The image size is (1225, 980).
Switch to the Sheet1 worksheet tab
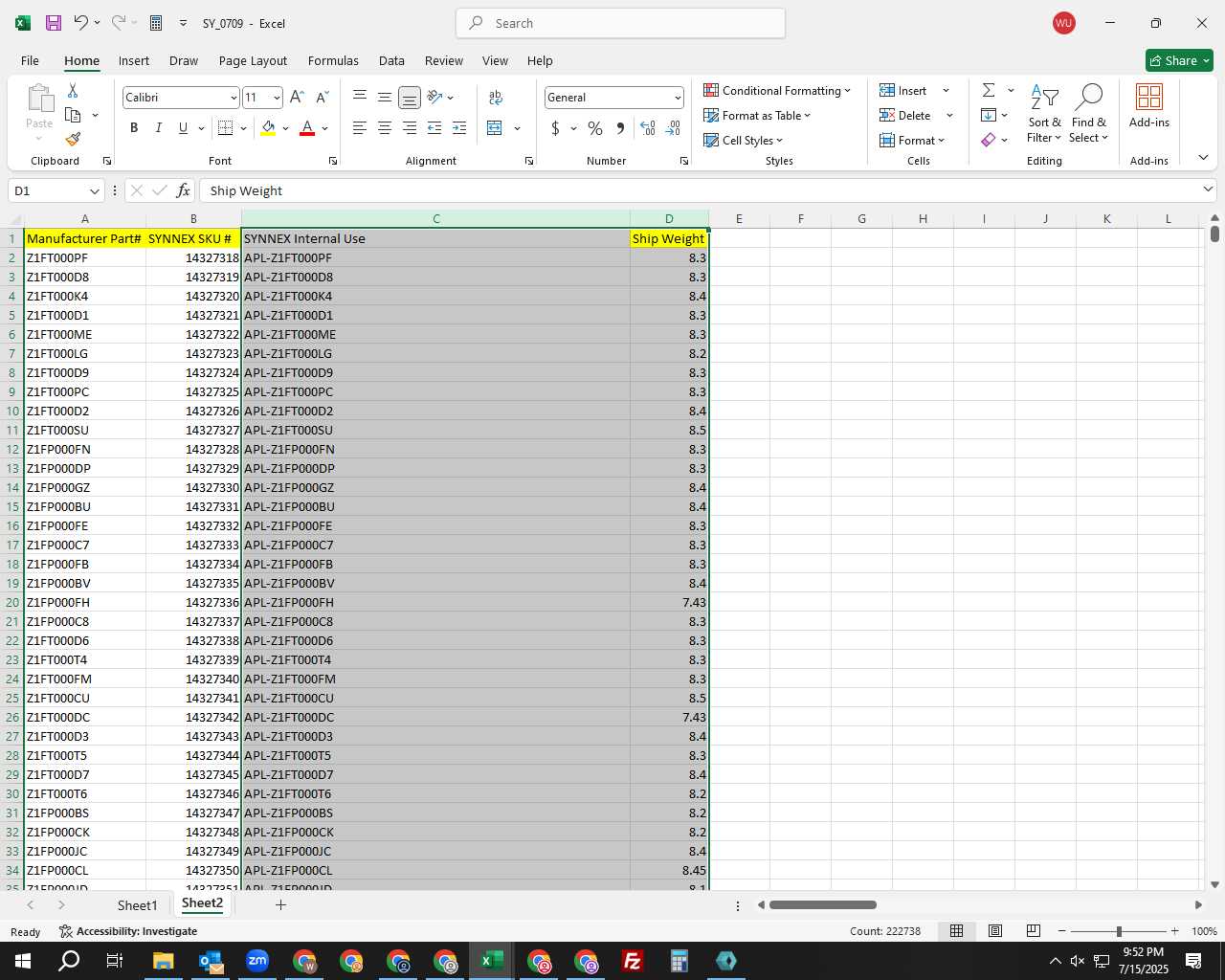pos(137,904)
